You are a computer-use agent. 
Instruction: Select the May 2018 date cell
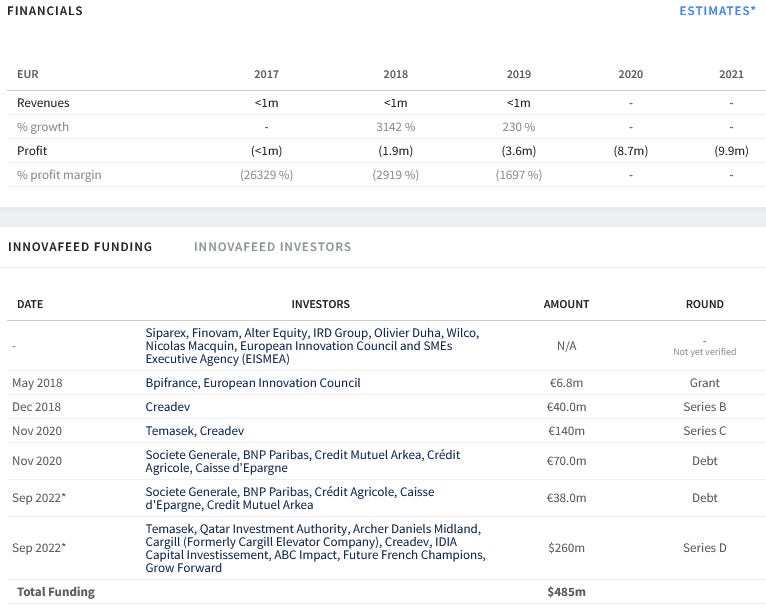pyautogui.click(x=37, y=383)
